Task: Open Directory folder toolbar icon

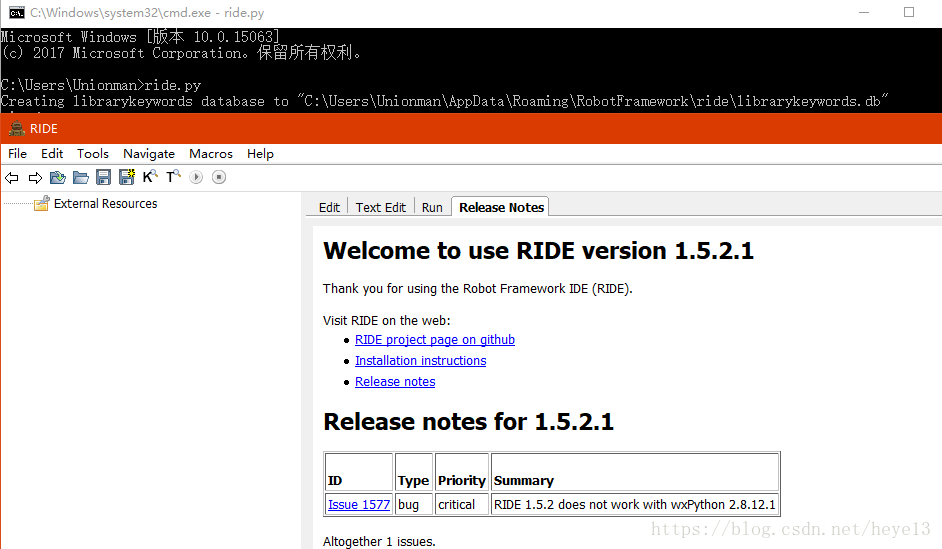Action: tap(81, 177)
